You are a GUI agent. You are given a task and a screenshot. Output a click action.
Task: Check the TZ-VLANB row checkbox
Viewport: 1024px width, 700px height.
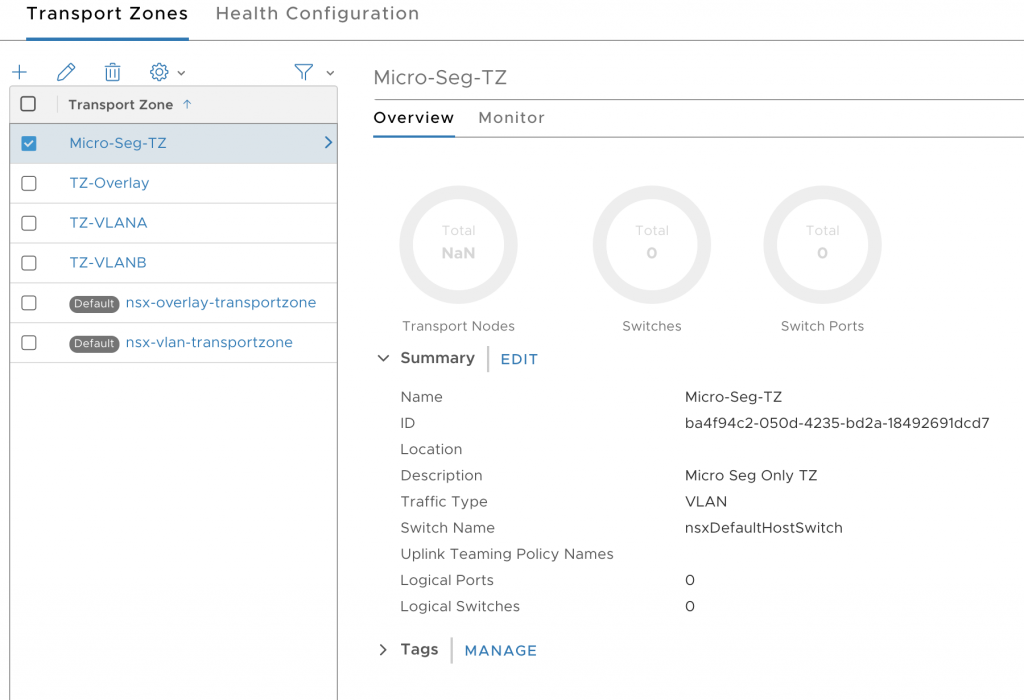click(x=29, y=263)
